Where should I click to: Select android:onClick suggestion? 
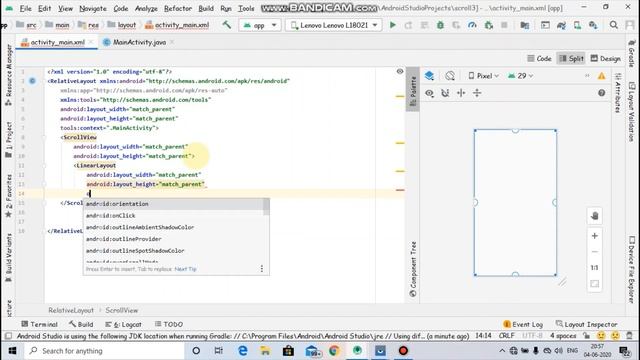173,216
